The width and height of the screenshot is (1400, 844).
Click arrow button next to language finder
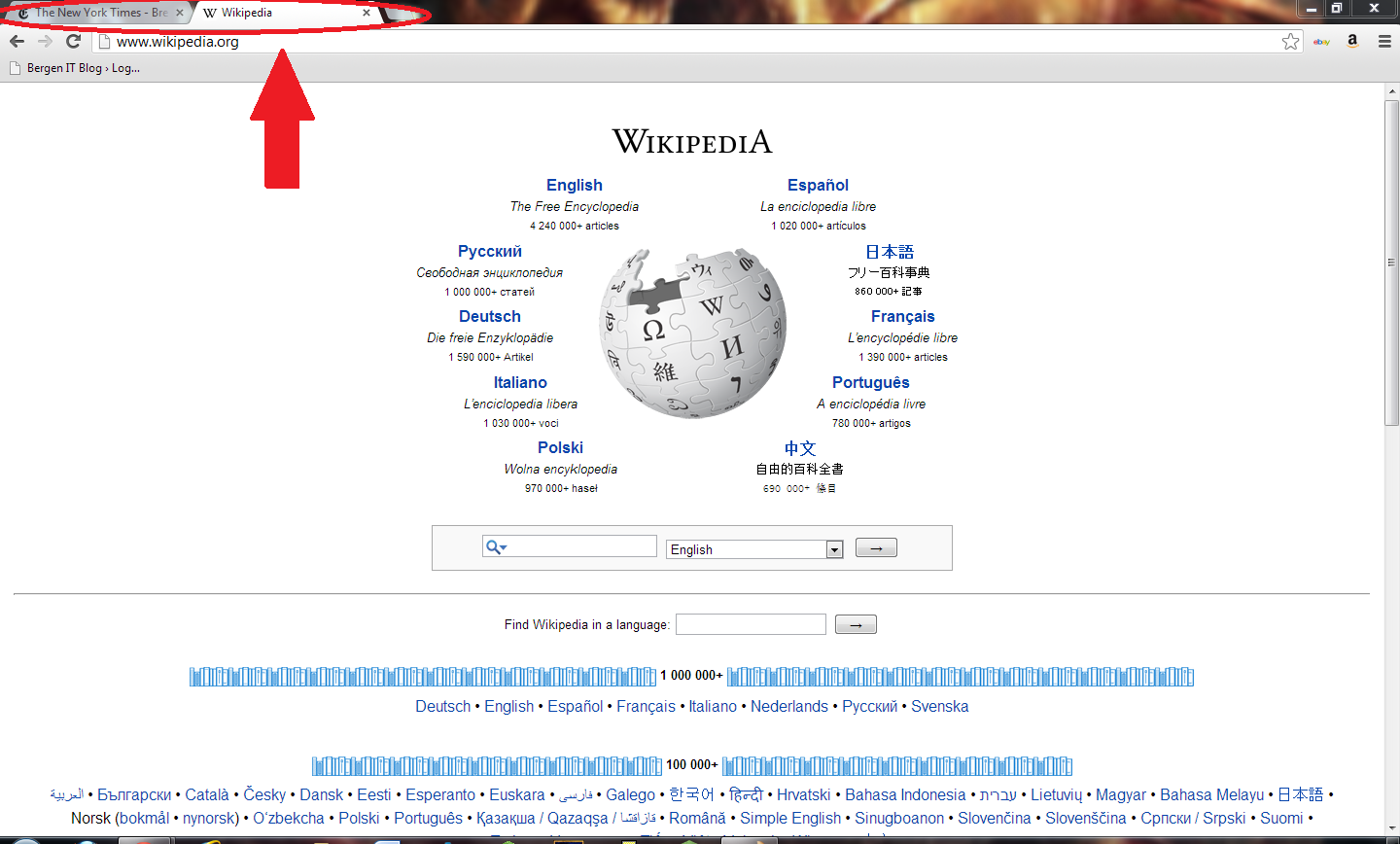(x=856, y=624)
